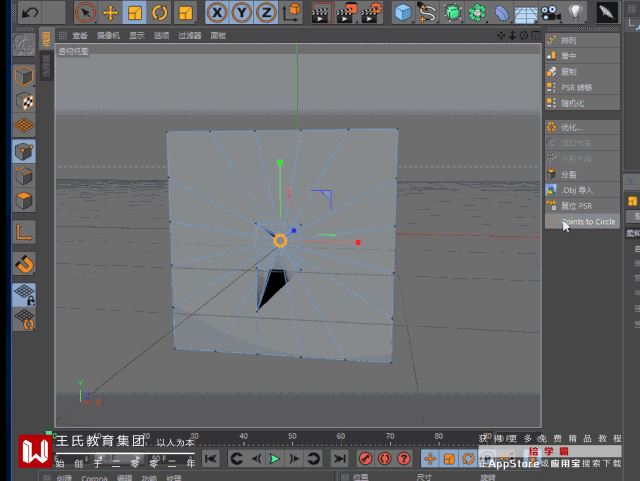The height and width of the screenshot is (481, 640).
Task: Switch to Edges mode
Action: pyautogui.click(x=24, y=176)
